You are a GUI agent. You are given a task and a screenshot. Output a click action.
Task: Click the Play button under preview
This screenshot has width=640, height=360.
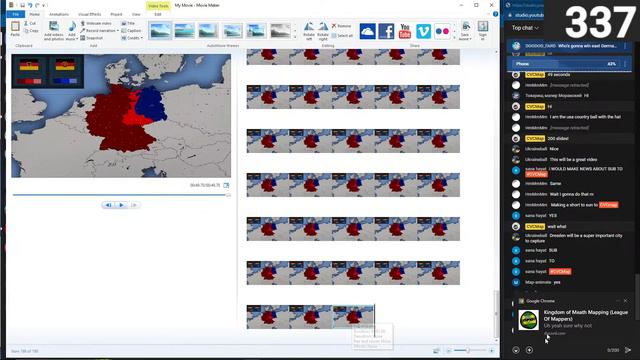coord(121,205)
